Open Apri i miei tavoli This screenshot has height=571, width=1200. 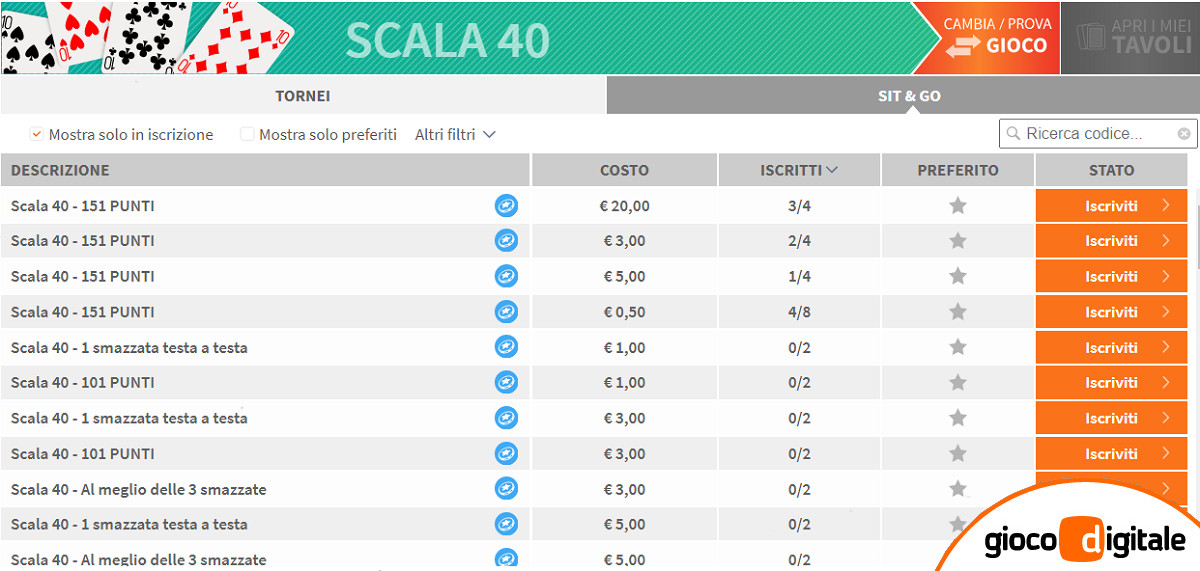click(1130, 37)
